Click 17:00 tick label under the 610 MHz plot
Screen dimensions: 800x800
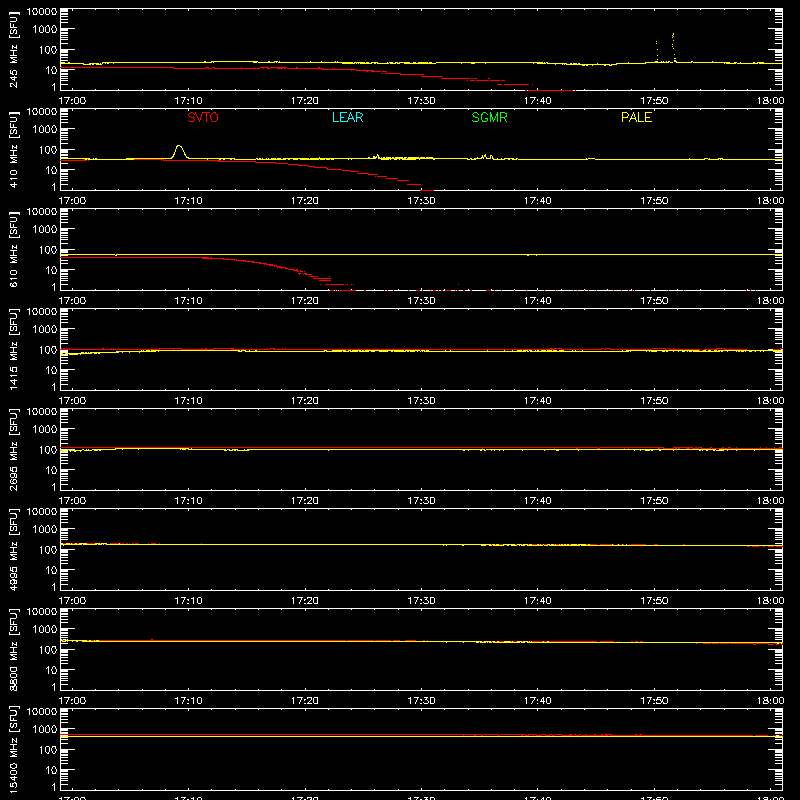click(72, 301)
